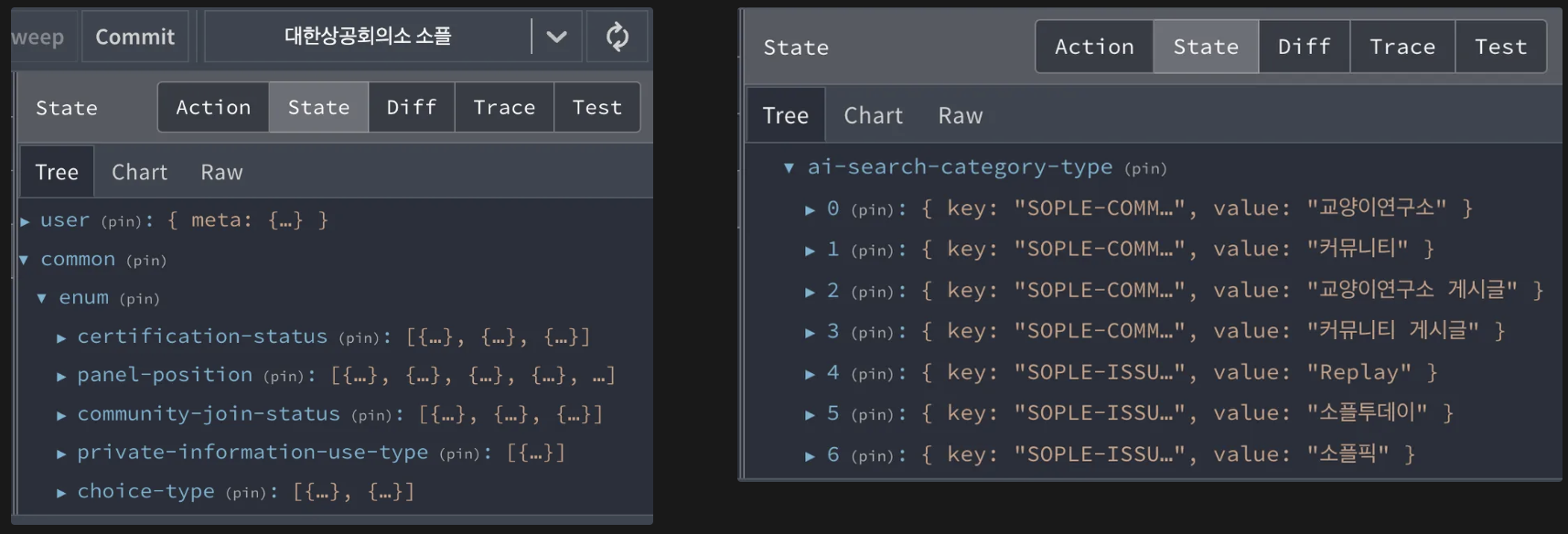Click the community-join-status key text
The height and width of the screenshot is (534, 1568).
(209, 414)
